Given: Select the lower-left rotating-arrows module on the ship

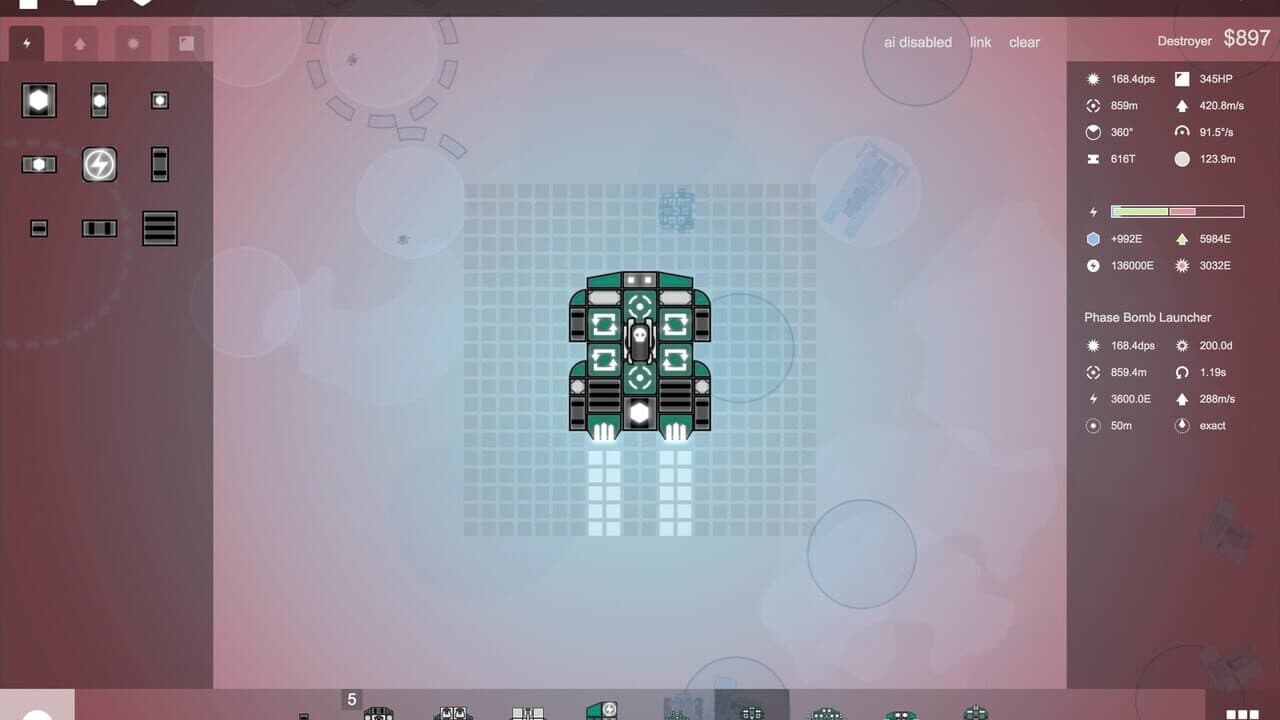Looking at the screenshot, I should pos(604,360).
